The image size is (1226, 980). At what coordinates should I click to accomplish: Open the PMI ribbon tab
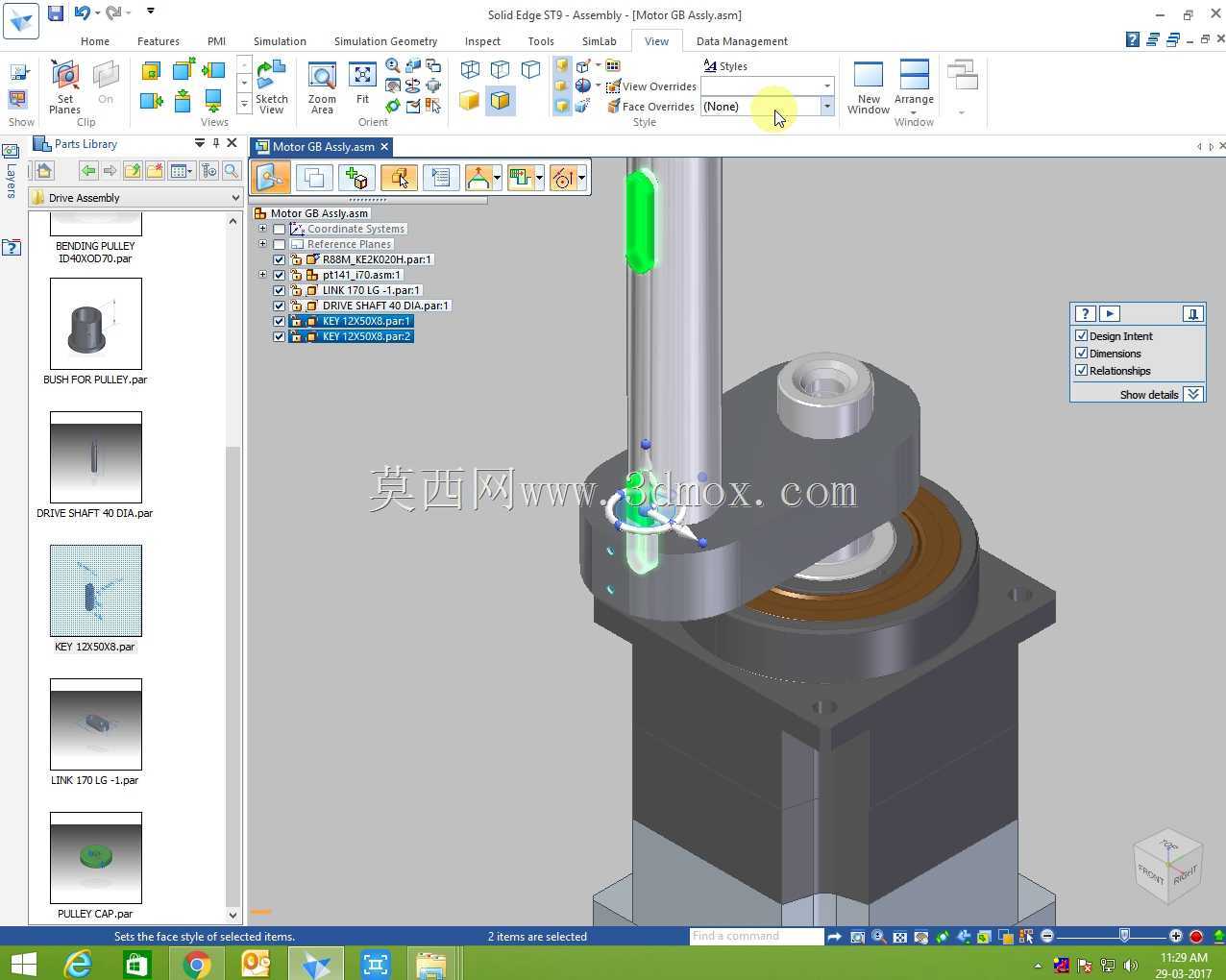[216, 41]
